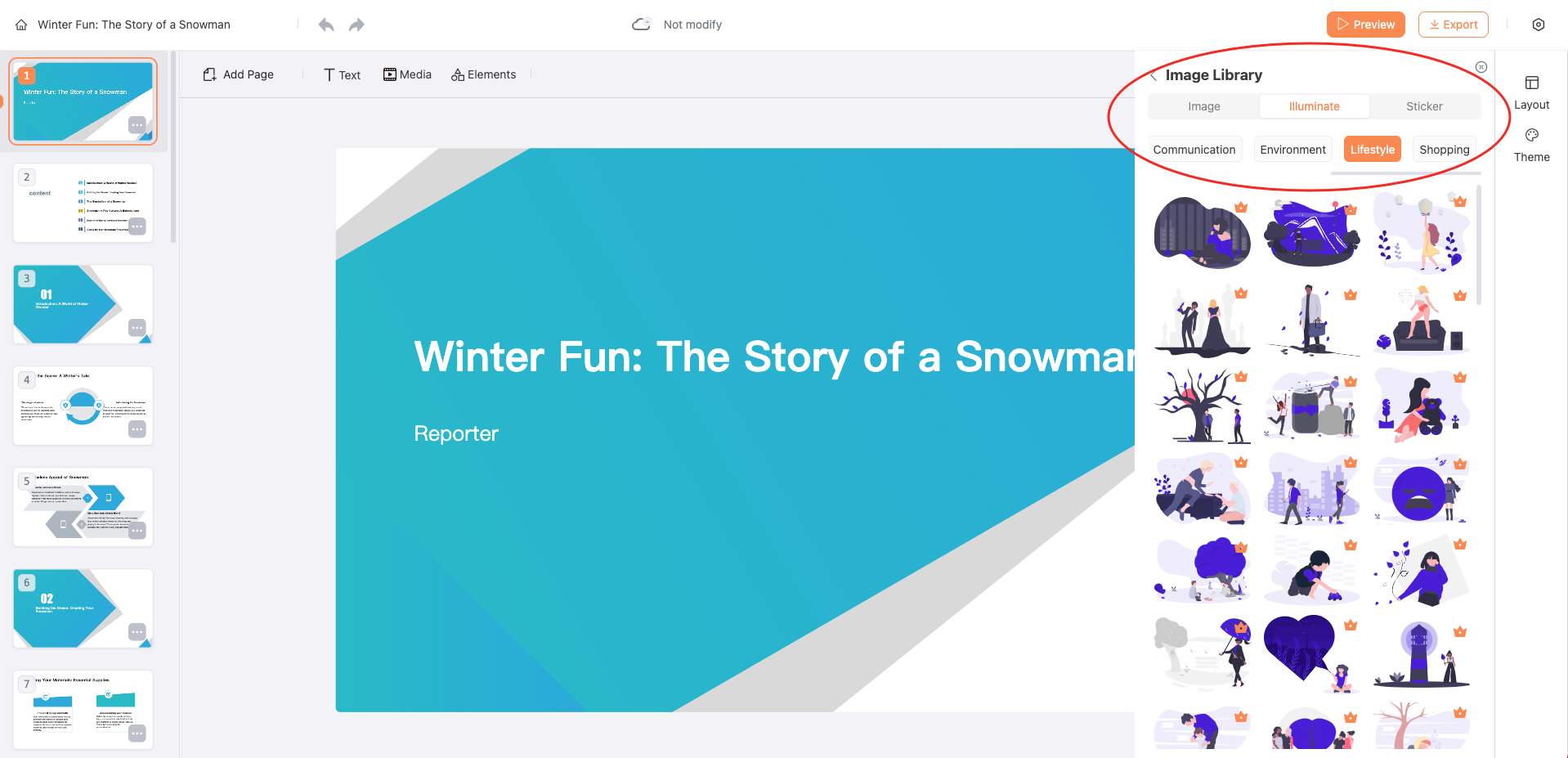Open the settings gear menu

click(x=1539, y=25)
